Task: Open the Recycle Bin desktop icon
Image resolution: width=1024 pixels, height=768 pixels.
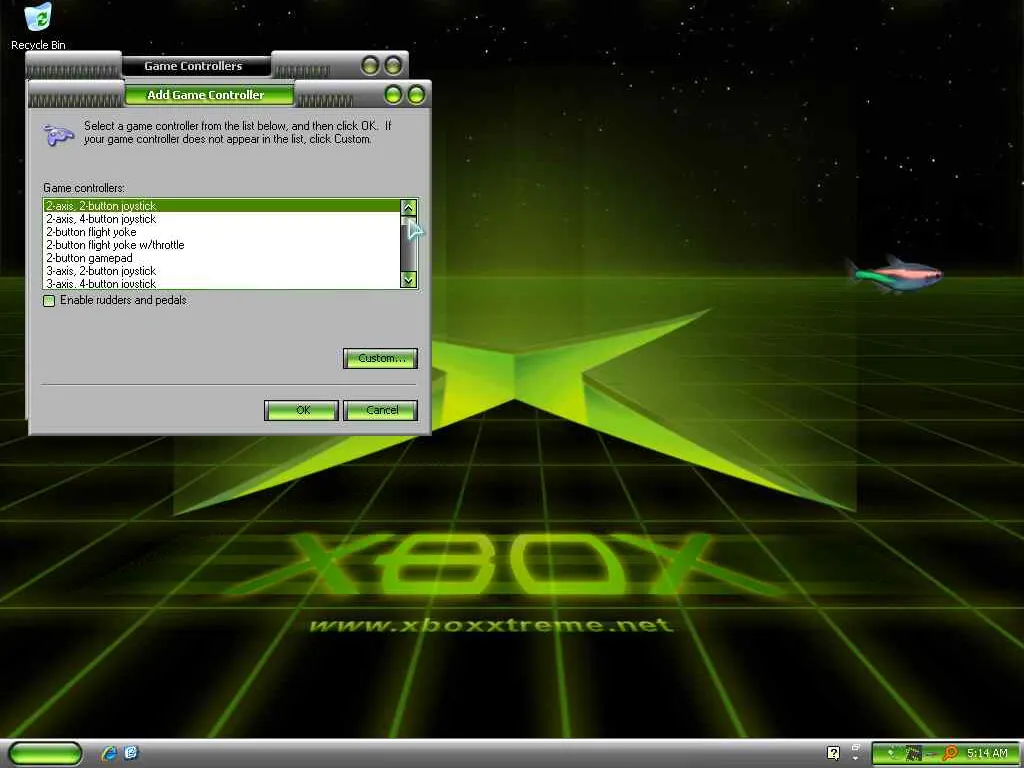Action: (x=38, y=26)
